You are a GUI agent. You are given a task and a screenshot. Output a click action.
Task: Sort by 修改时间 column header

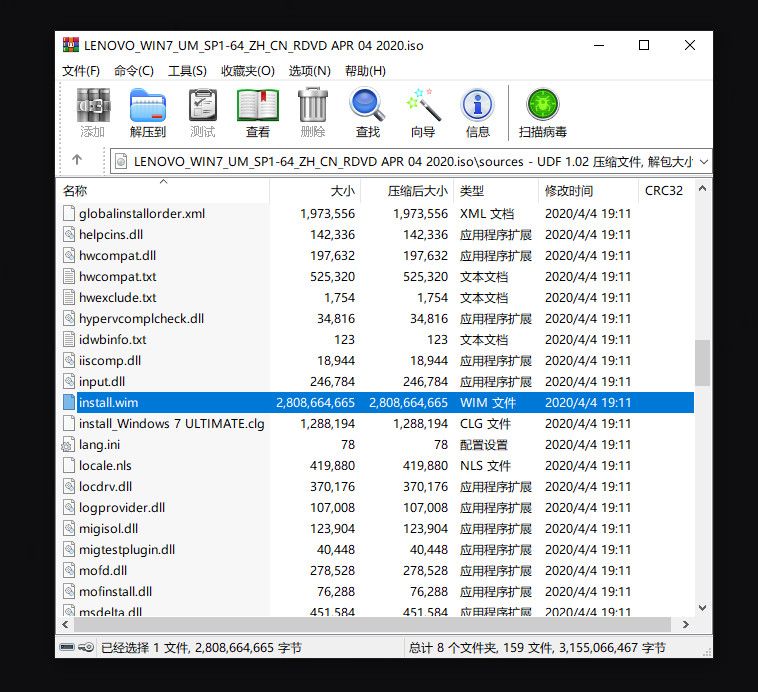pos(588,191)
